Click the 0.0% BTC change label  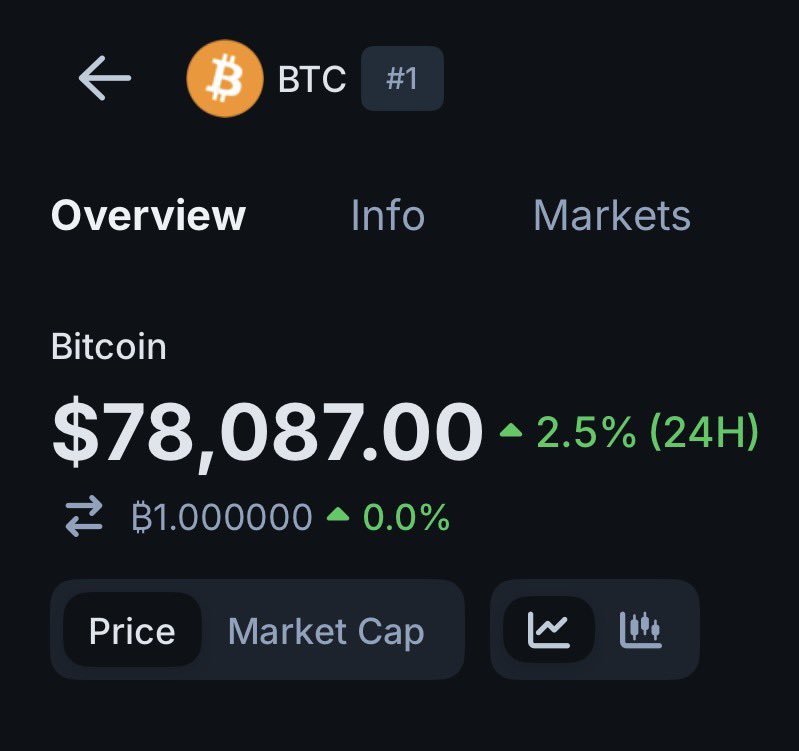pos(406,517)
